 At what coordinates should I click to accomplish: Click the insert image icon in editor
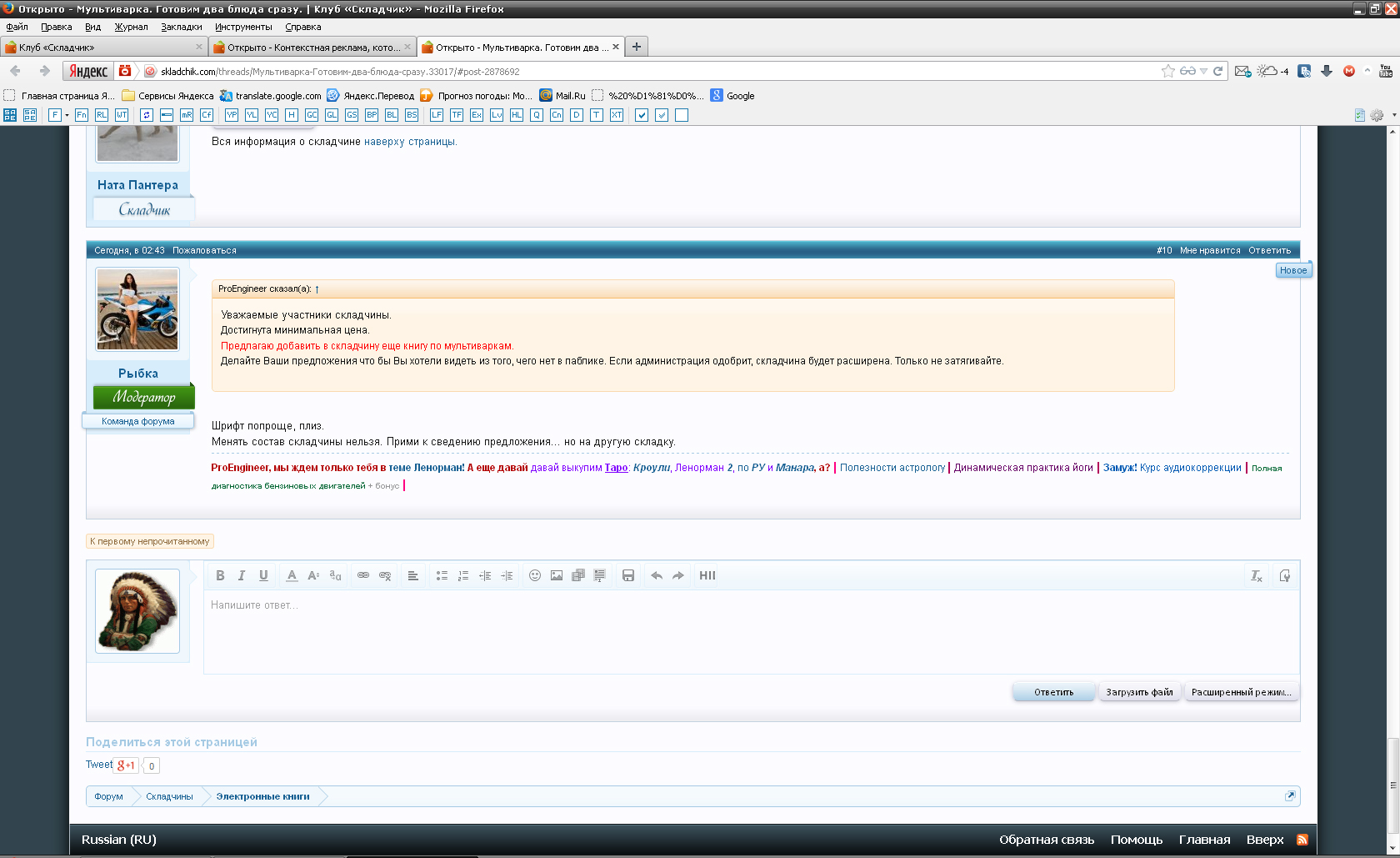(557, 575)
